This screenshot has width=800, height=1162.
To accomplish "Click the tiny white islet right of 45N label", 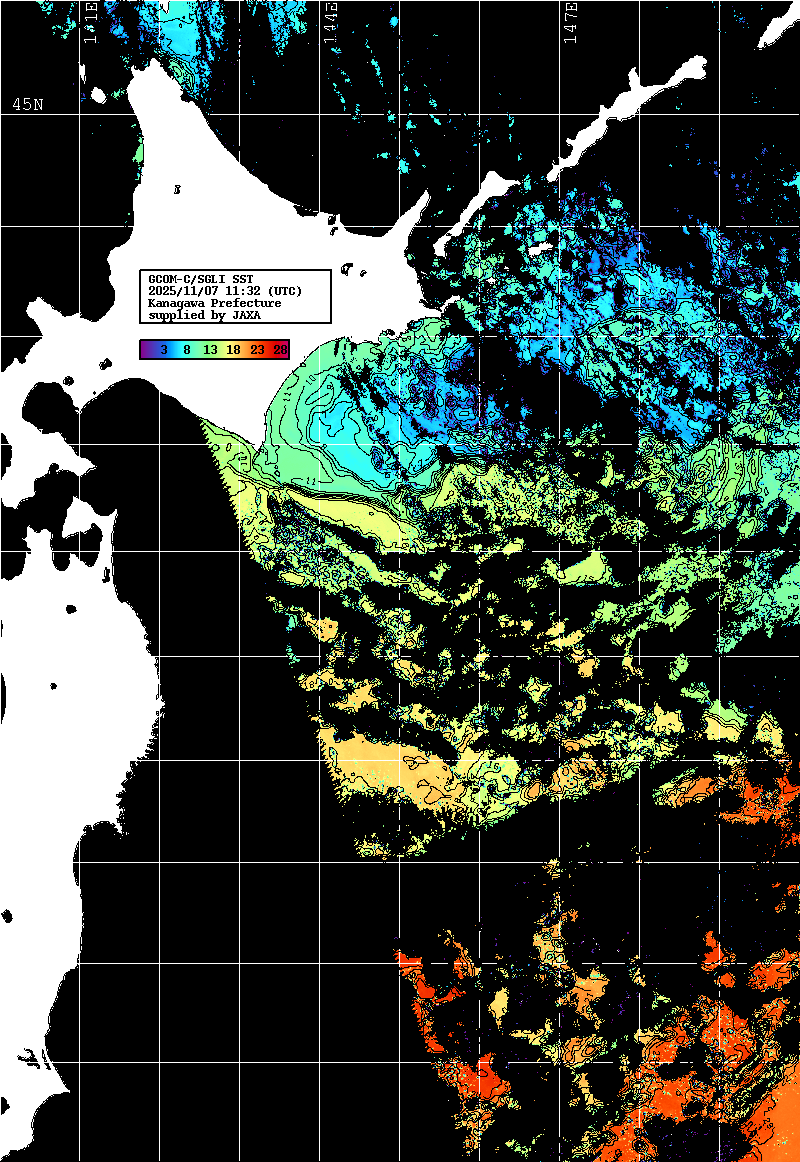I will point(100,97).
